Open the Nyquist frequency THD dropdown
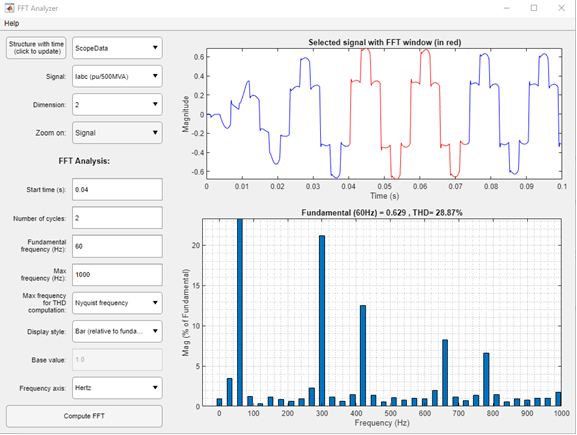Screen dimensions: 577x435 pos(117,303)
